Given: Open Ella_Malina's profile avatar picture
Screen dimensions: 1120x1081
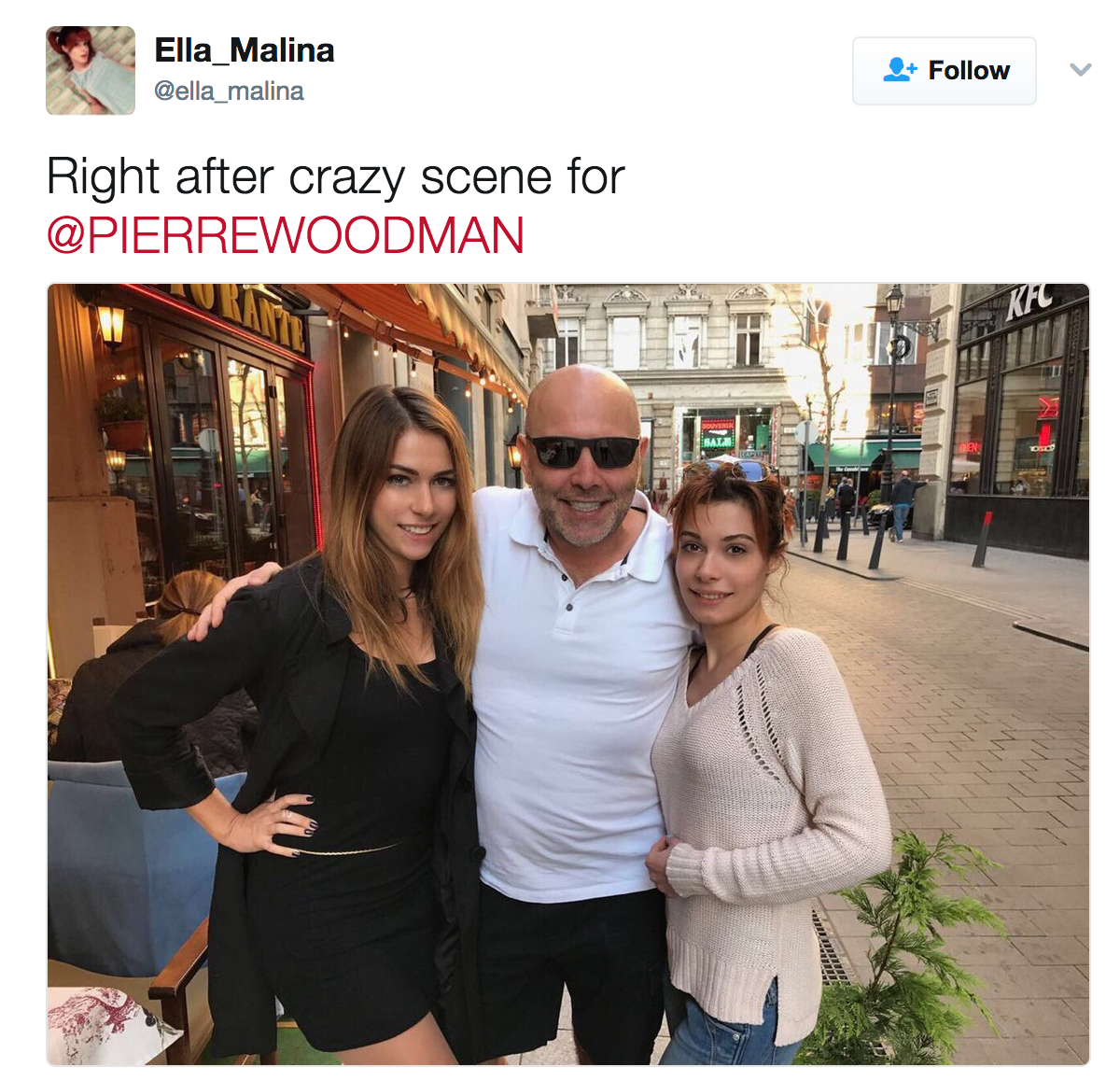Looking at the screenshot, I should pyautogui.click(x=91, y=71).
